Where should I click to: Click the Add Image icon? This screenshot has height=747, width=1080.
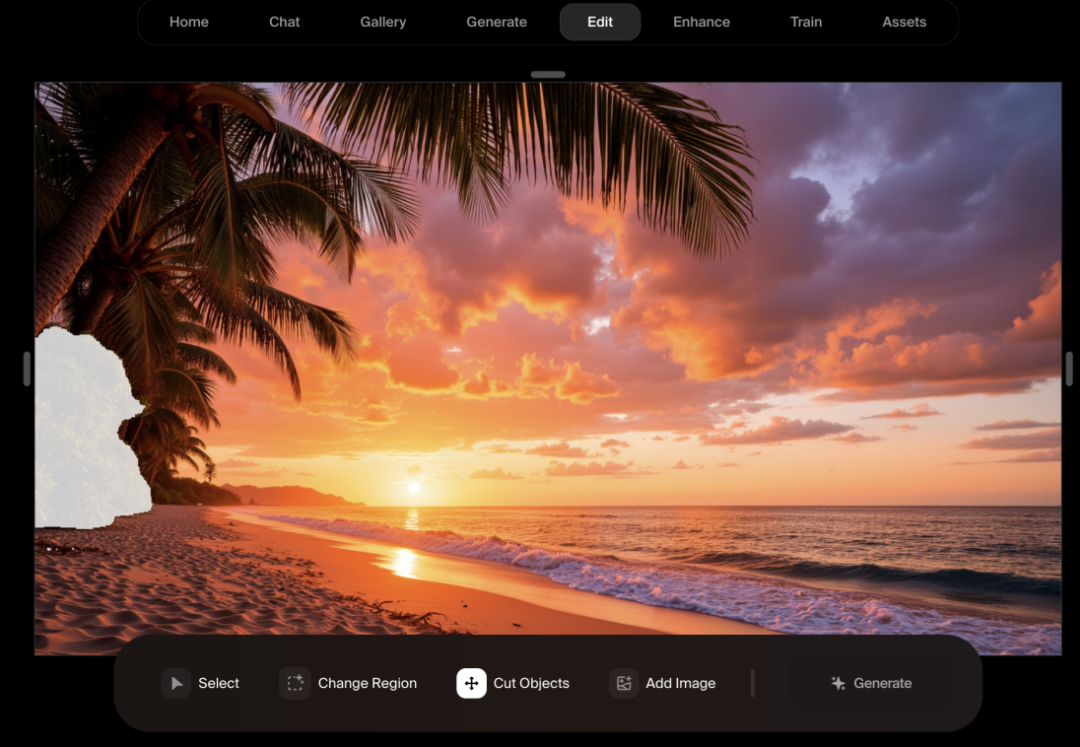[x=624, y=683]
